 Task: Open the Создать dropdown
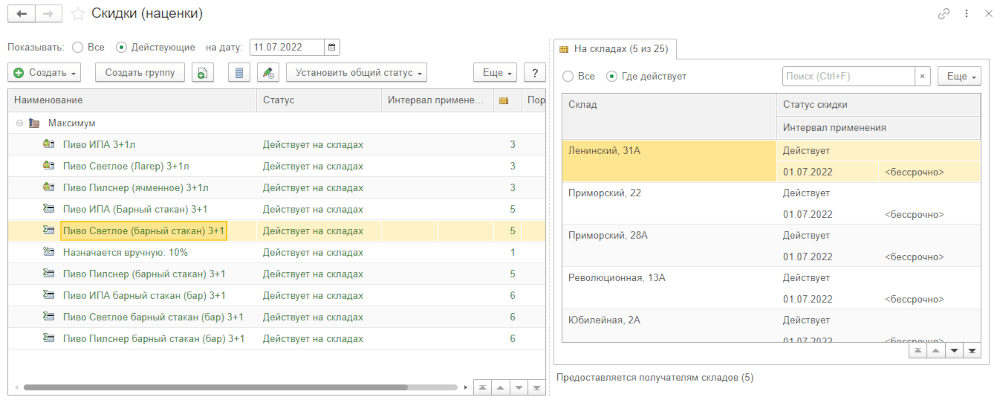click(x=45, y=73)
